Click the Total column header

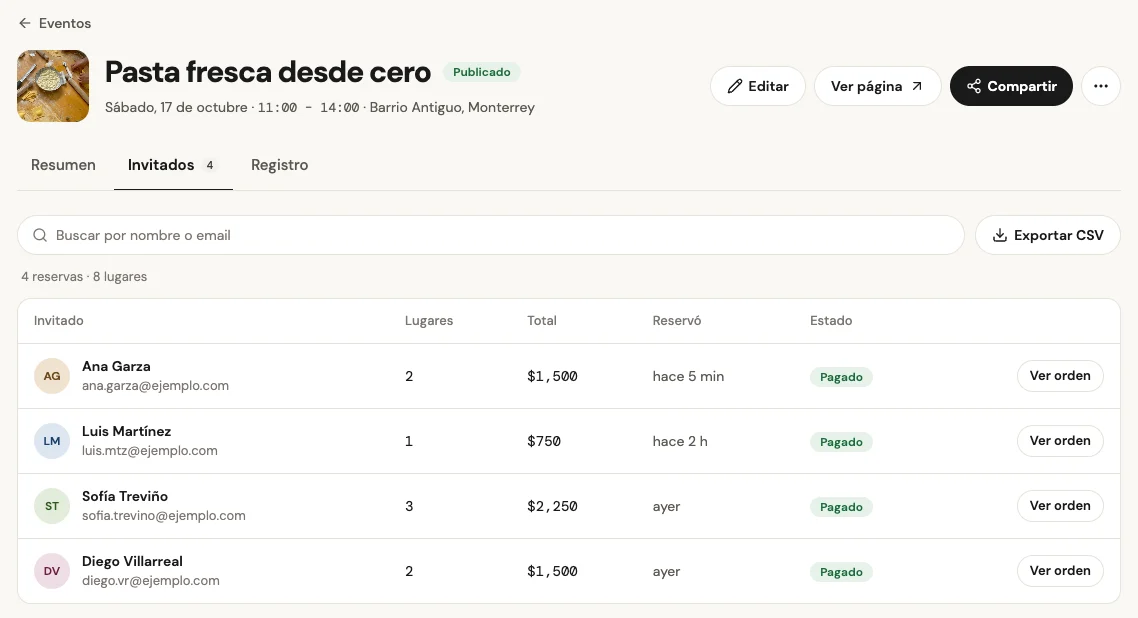click(541, 321)
